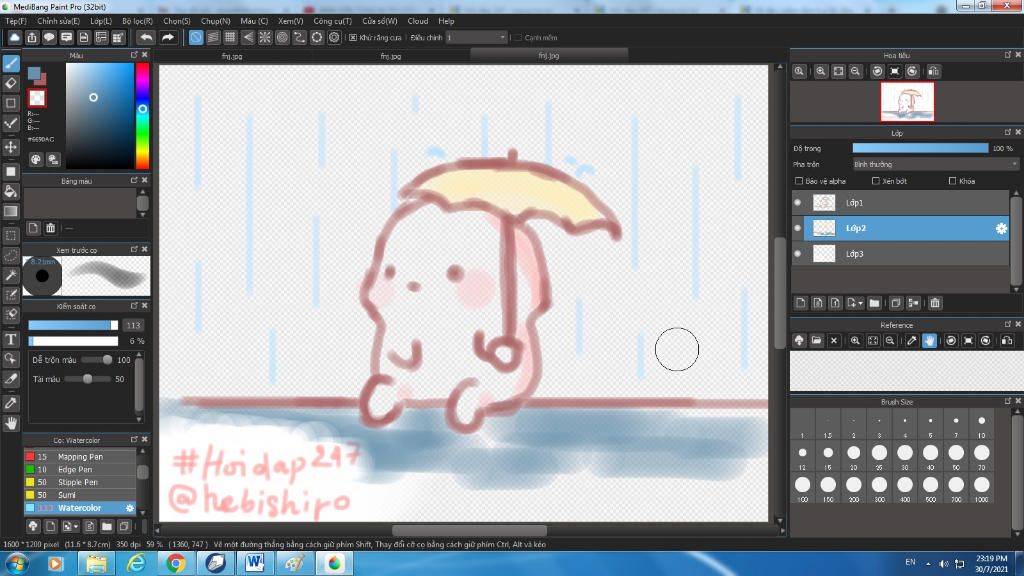The height and width of the screenshot is (576, 1024).
Task: Enable the Bảo vệ alpha checkbox
Action: [x=799, y=181]
